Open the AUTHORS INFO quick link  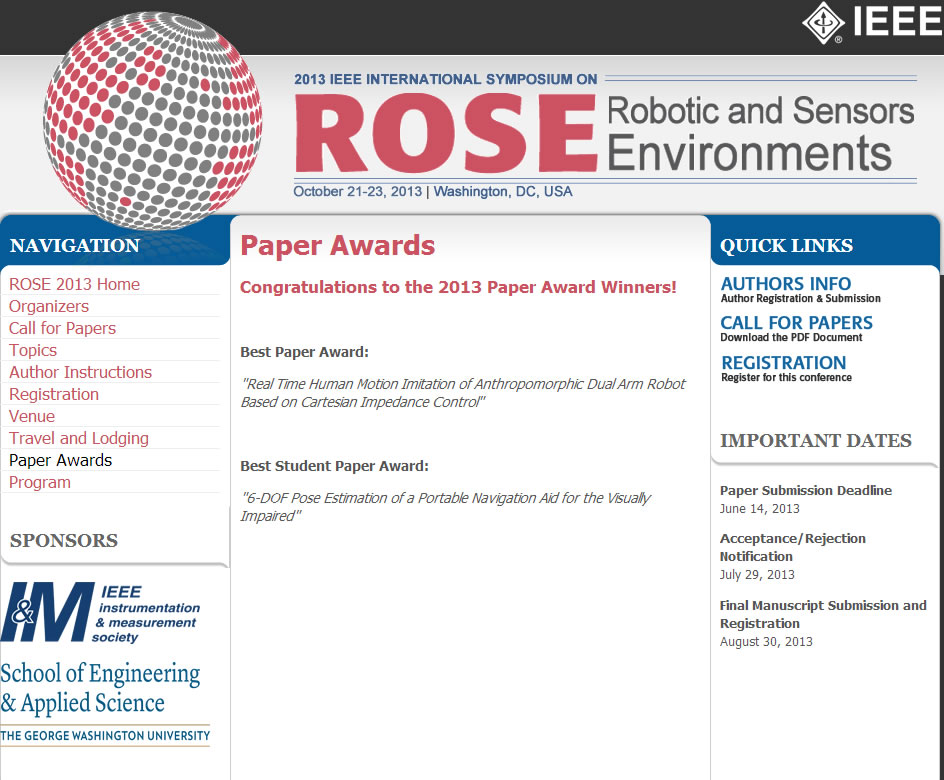(786, 283)
